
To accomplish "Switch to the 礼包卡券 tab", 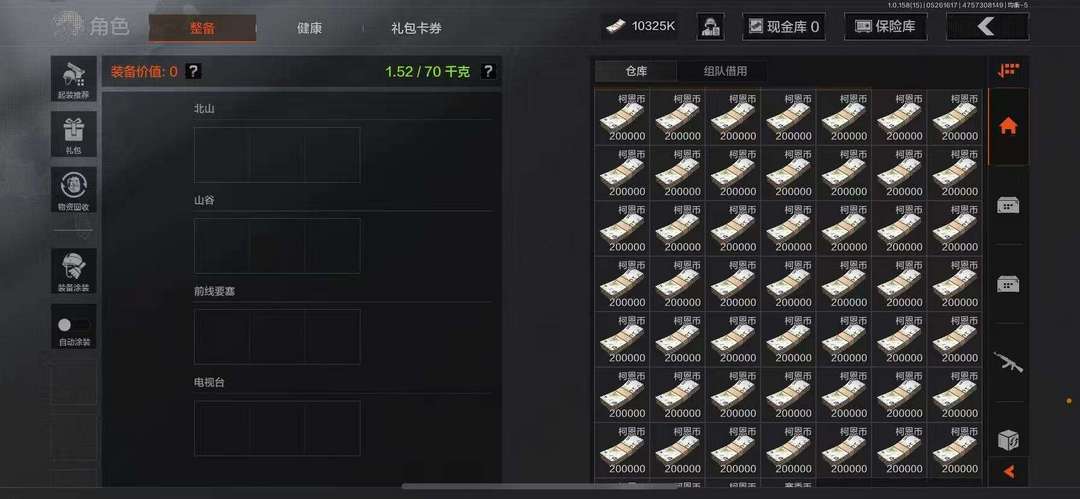I will point(417,28).
